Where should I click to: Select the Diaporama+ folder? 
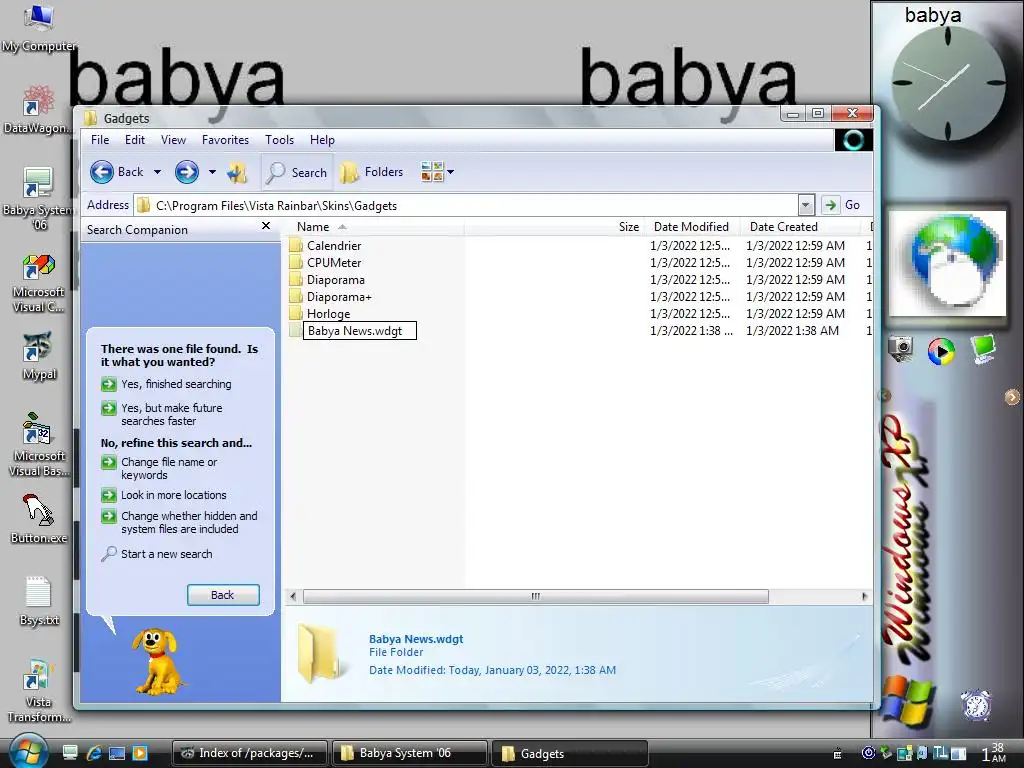coord(330,296)
